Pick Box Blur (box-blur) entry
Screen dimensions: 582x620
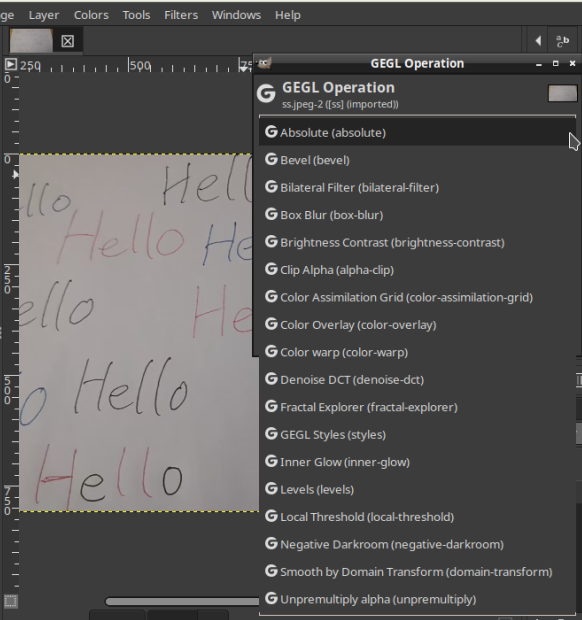tap(417, 215)
